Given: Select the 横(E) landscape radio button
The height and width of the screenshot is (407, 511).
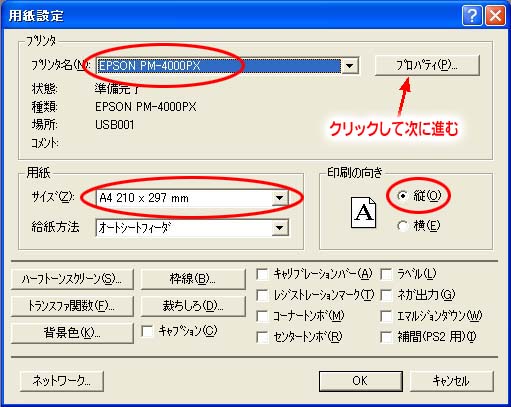Looking at the screenshot, I should [403, 226].
